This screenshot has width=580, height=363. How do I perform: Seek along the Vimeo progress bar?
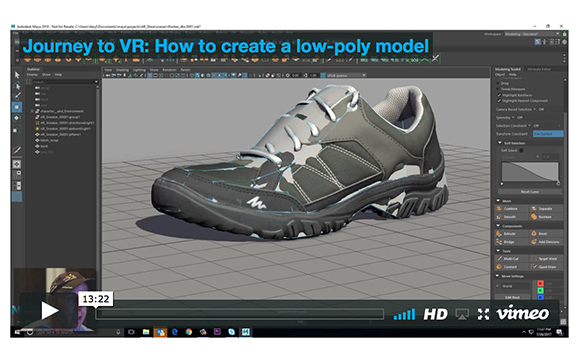point(240,314)
